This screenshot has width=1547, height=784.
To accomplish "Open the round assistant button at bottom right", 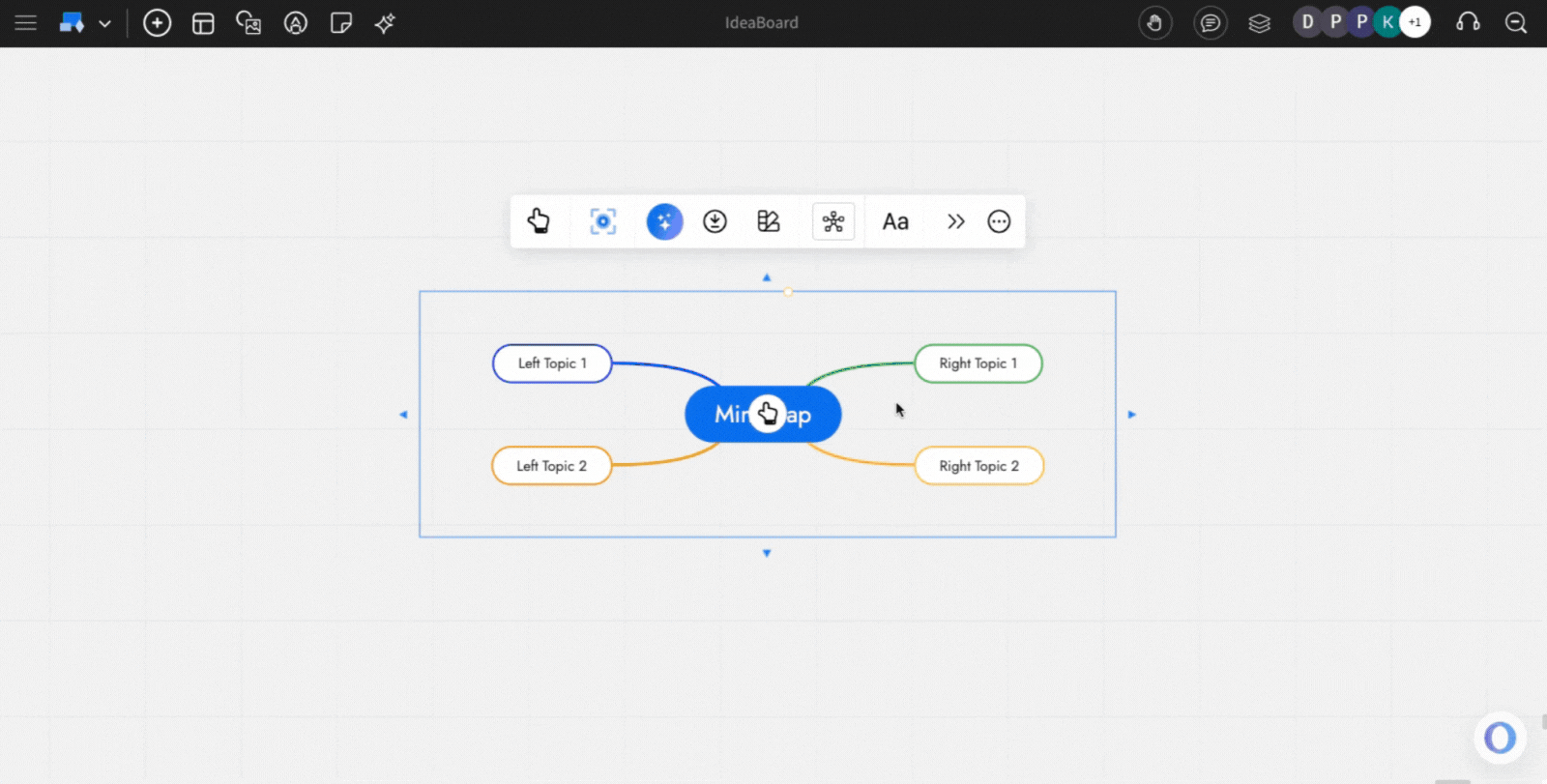I will point(1500,738).
